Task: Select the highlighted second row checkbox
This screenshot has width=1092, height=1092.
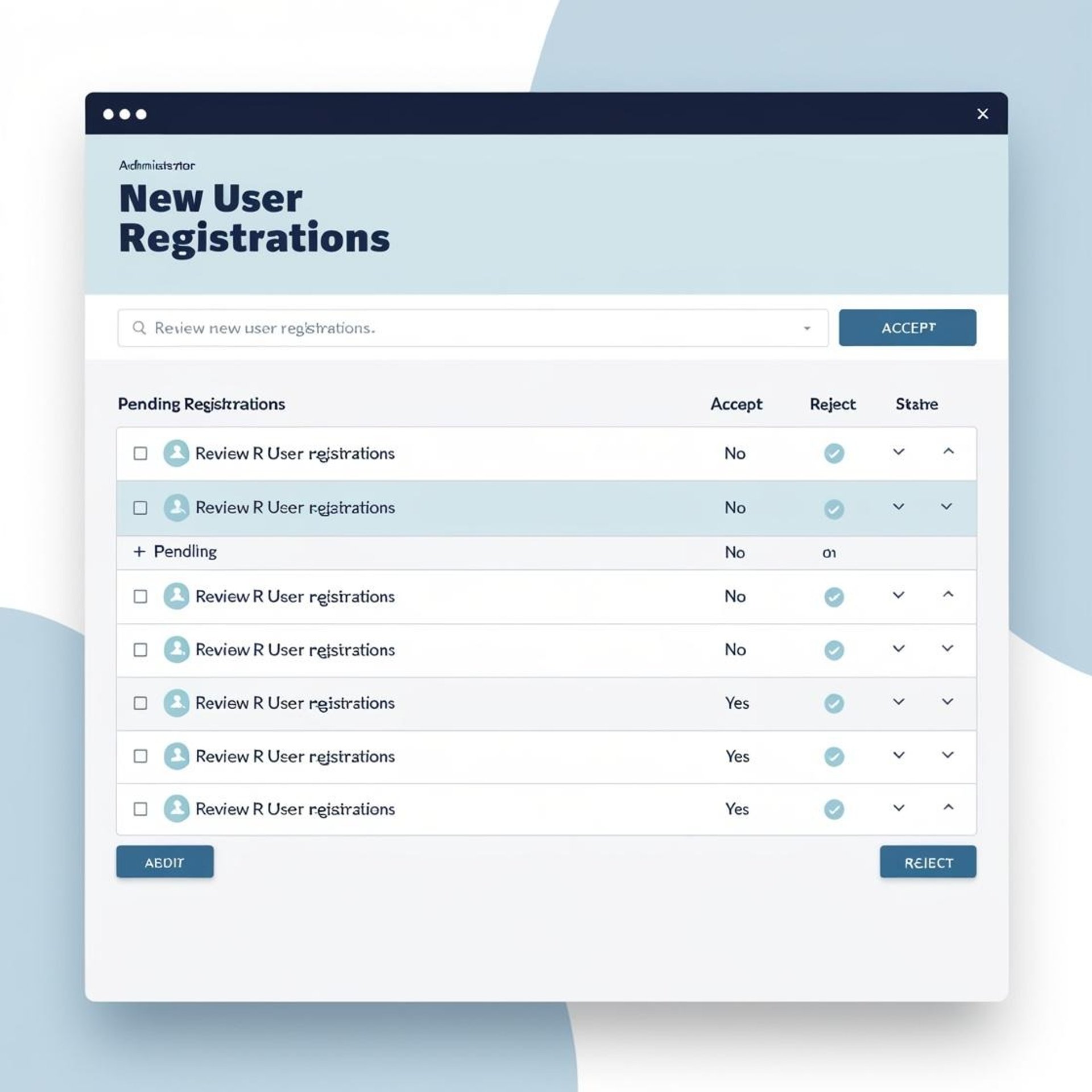Action: pos(140,508)
